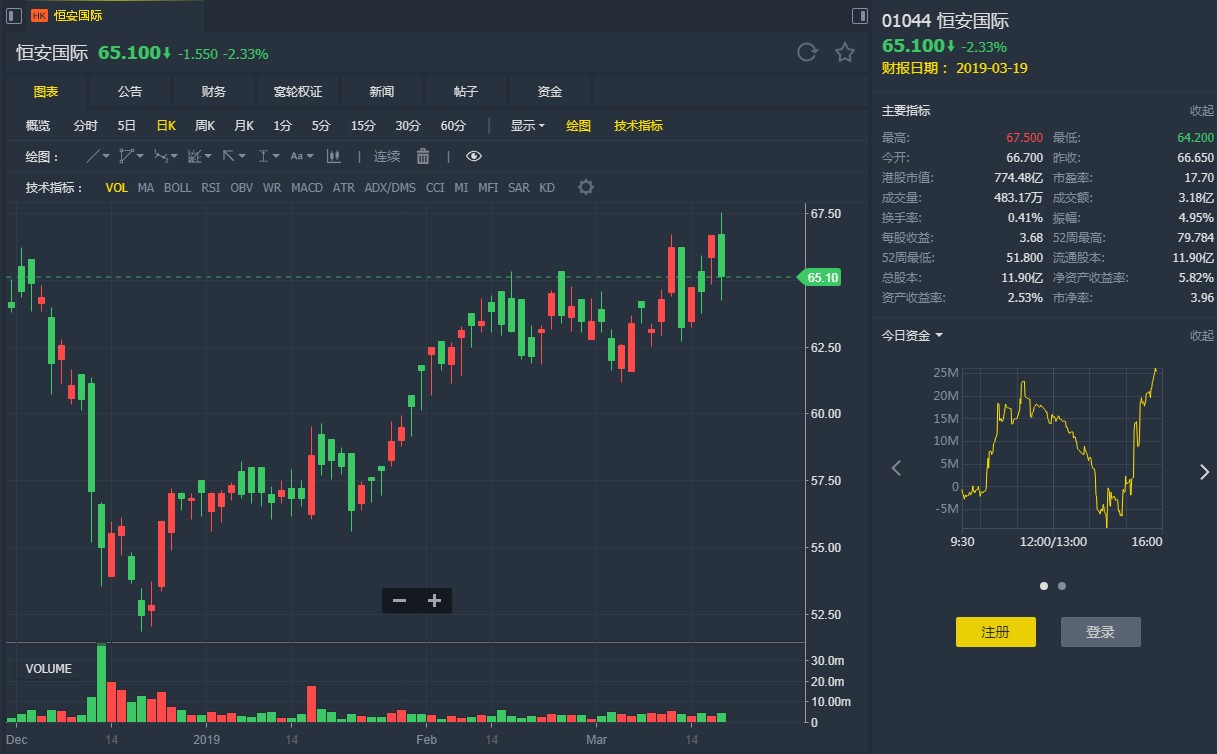Switch to the 财务 tab

pos(213,92)
